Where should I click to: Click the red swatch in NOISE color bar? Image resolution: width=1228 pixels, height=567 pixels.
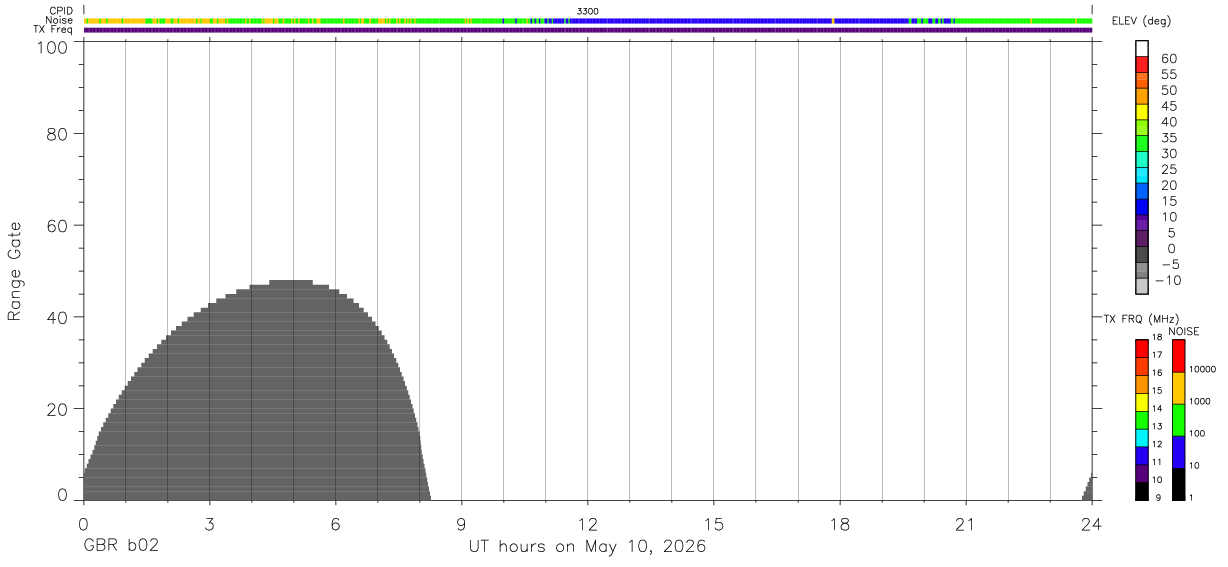click(1178, 356)
